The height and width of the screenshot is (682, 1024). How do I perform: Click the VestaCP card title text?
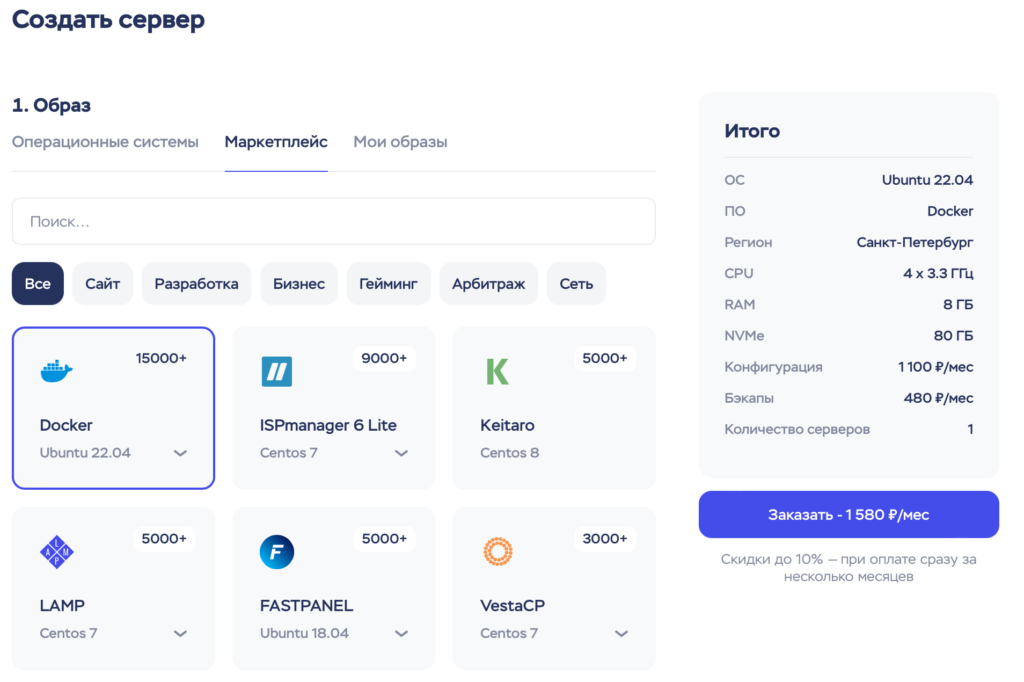pyautogui.click(x=512, y=606)
